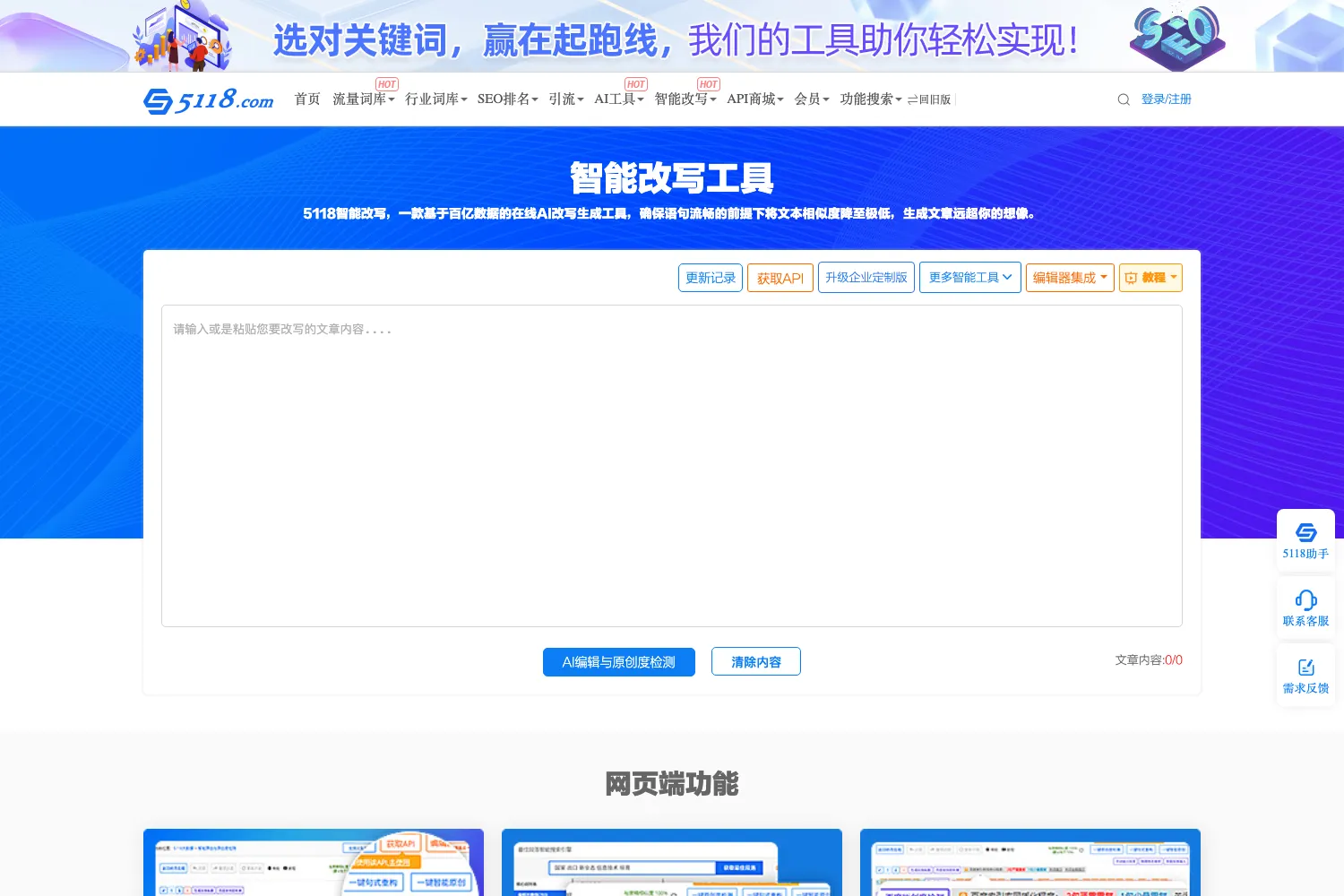Click the 网页端功能 section heading

point(672,784)
